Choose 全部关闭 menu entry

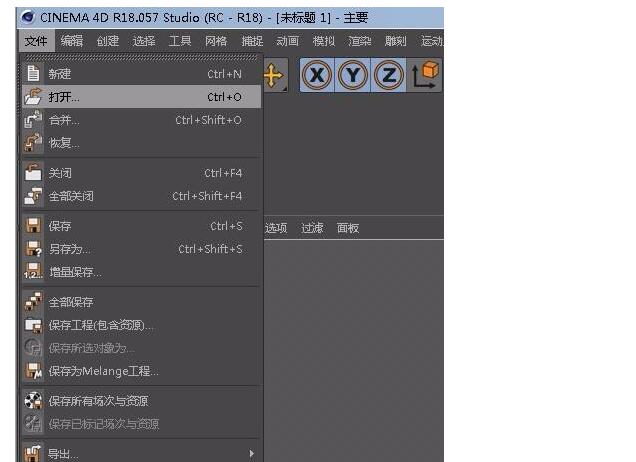click(142, 196)
